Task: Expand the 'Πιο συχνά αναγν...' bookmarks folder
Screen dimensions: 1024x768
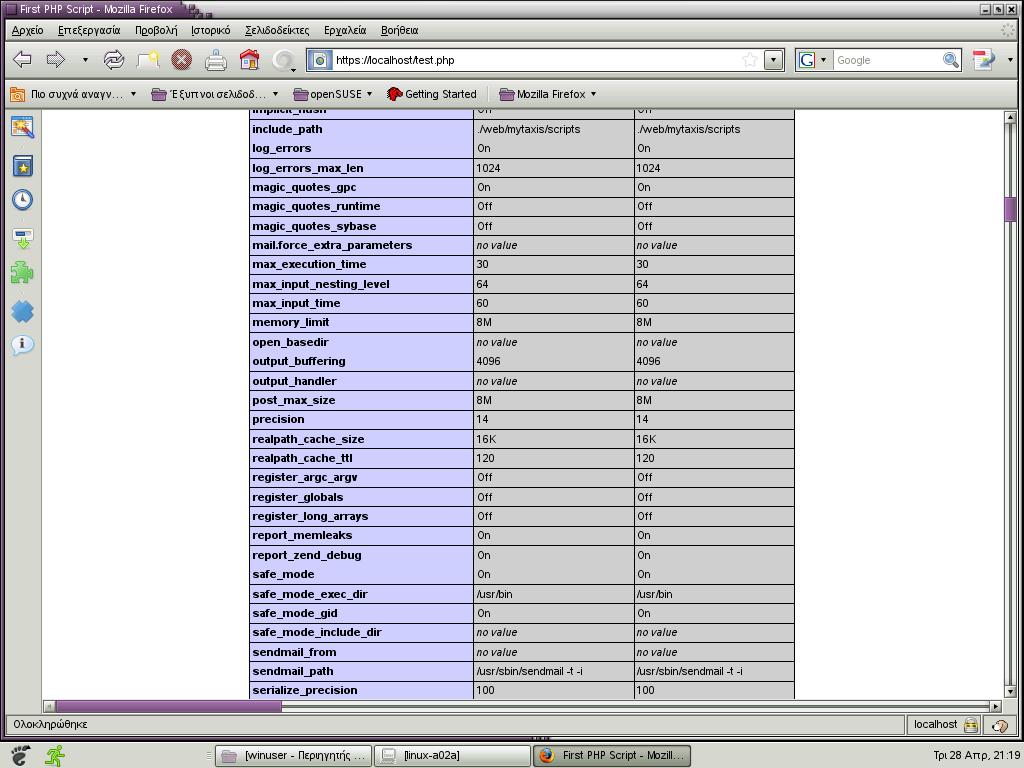Action: (x=74, y=94)
